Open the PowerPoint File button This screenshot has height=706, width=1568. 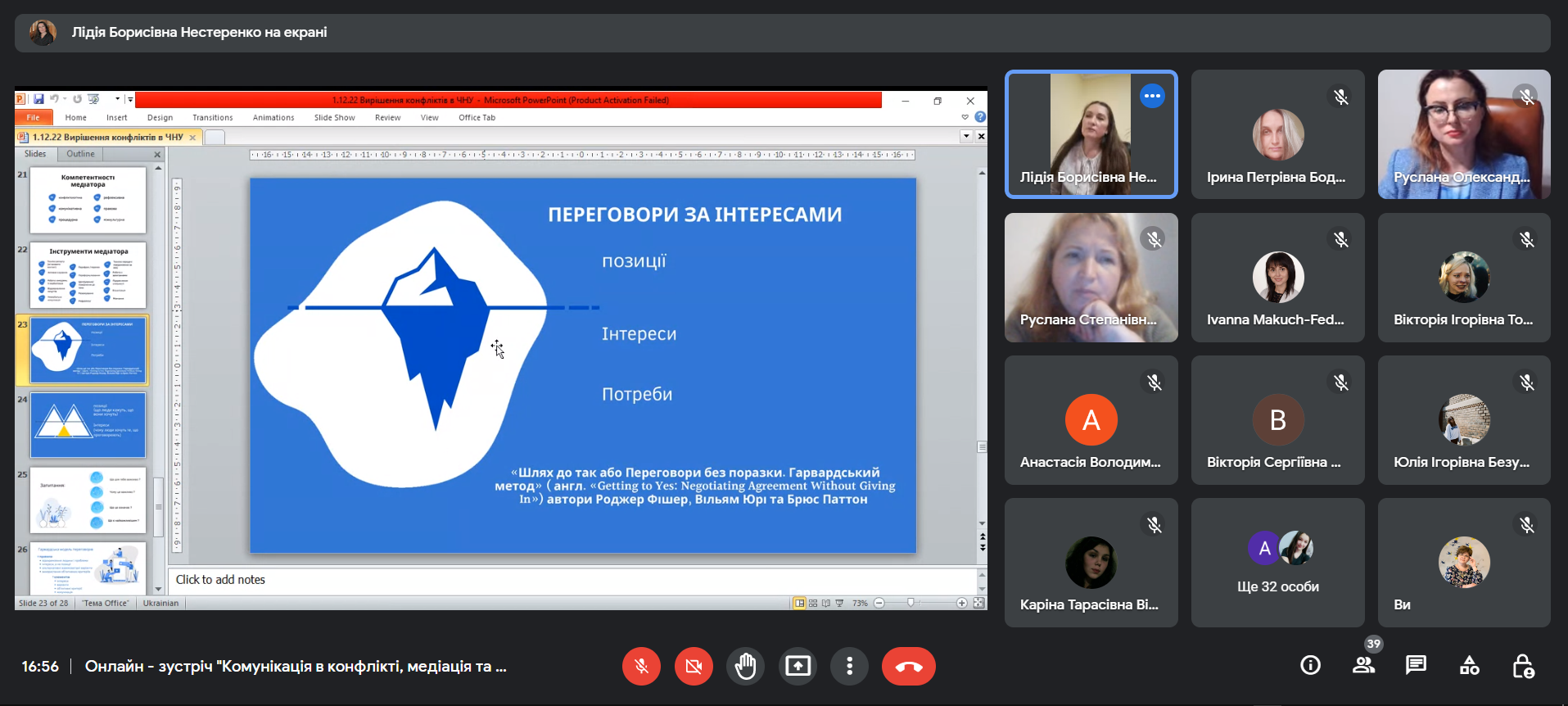33,118
